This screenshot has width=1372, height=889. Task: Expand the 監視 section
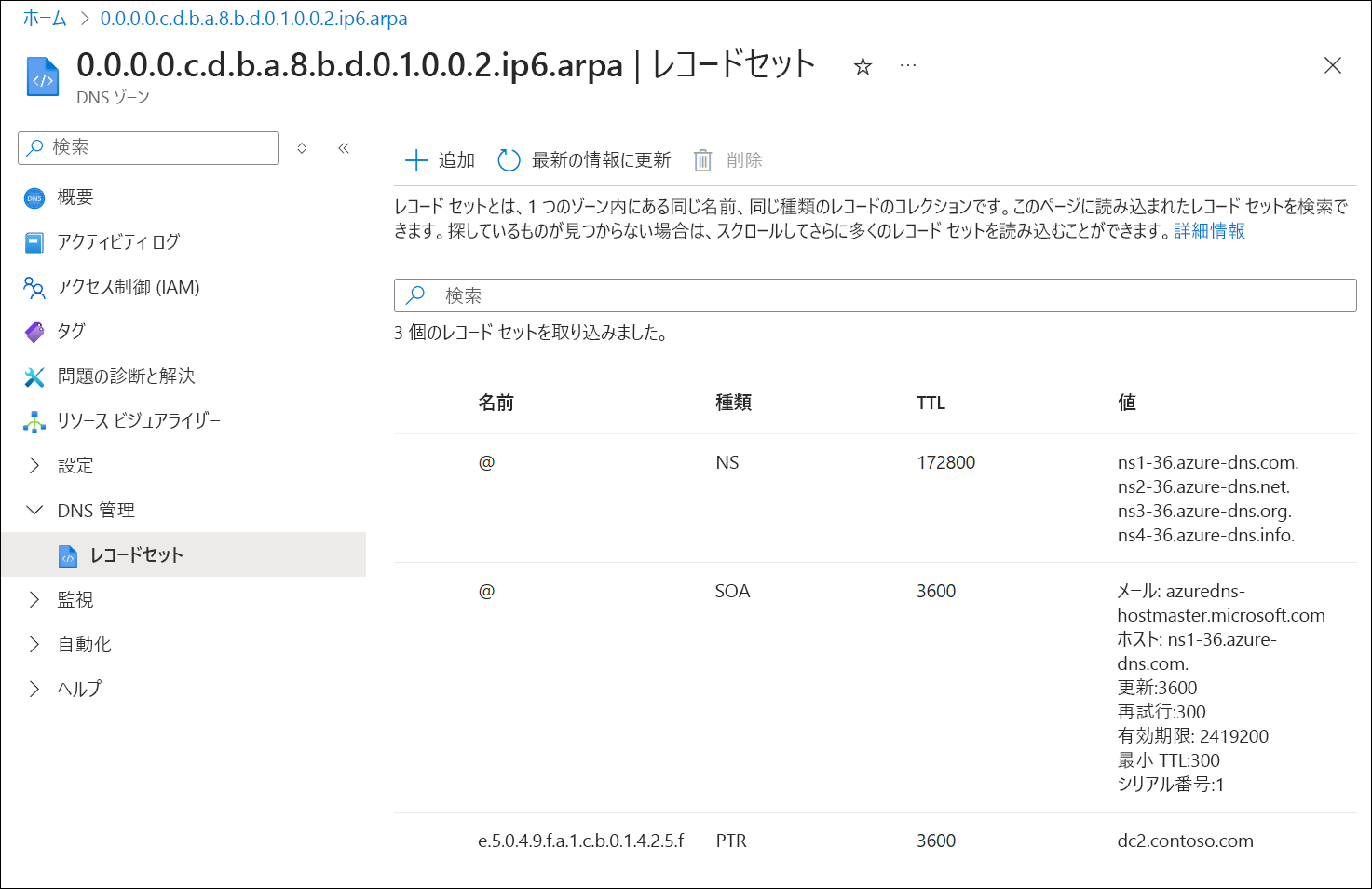(x=34, y=600)
